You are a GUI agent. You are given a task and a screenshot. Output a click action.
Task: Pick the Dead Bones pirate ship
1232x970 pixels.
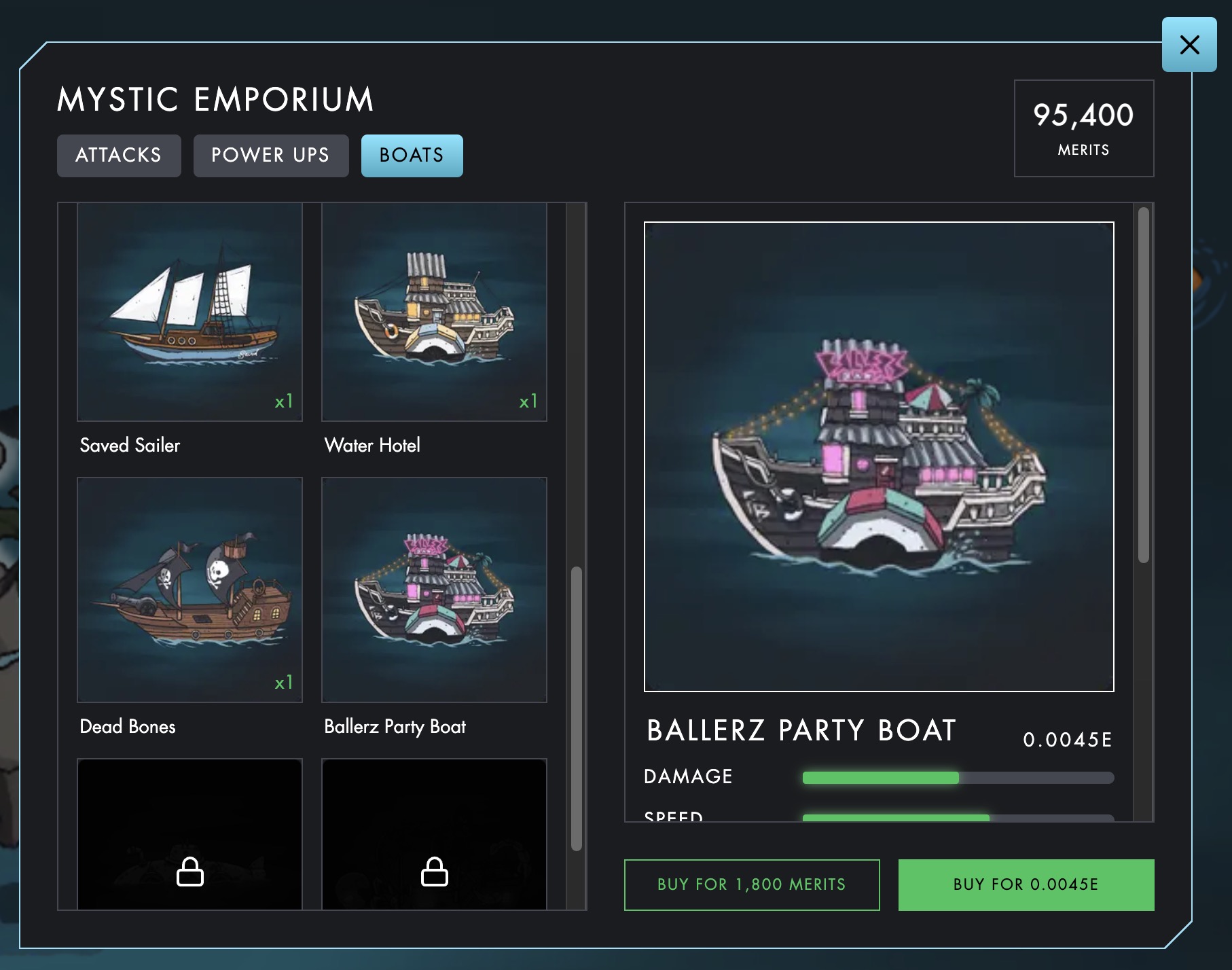[x=189, y=590]
